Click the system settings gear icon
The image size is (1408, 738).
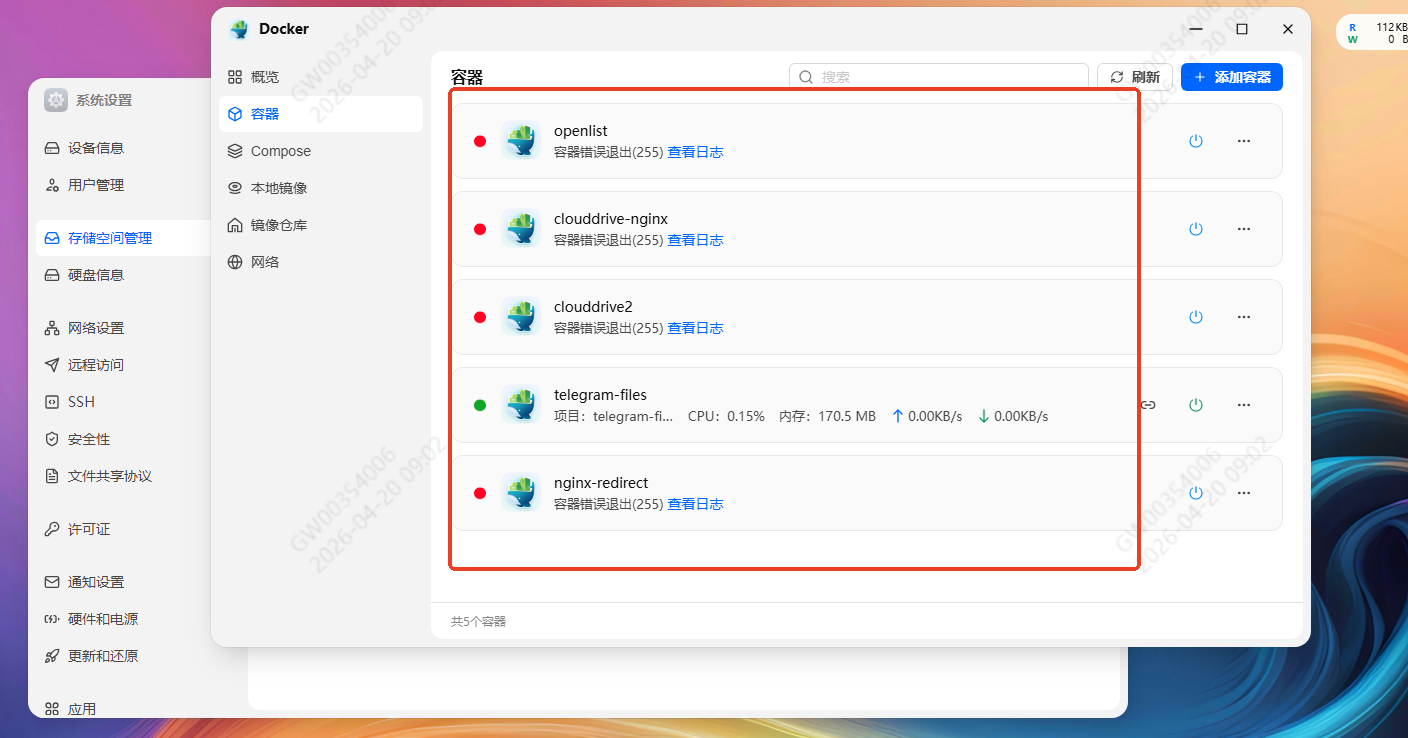[x=56, y=100]
